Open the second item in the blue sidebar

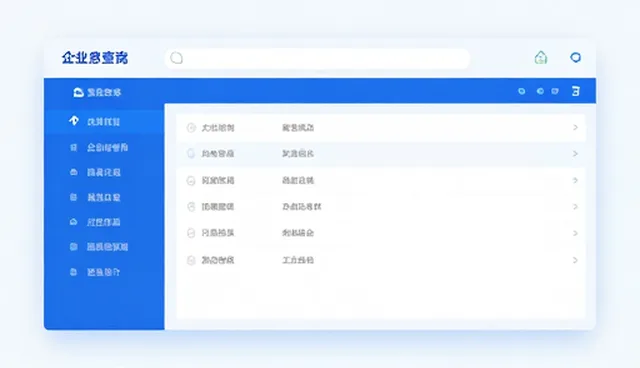point(104,147)
